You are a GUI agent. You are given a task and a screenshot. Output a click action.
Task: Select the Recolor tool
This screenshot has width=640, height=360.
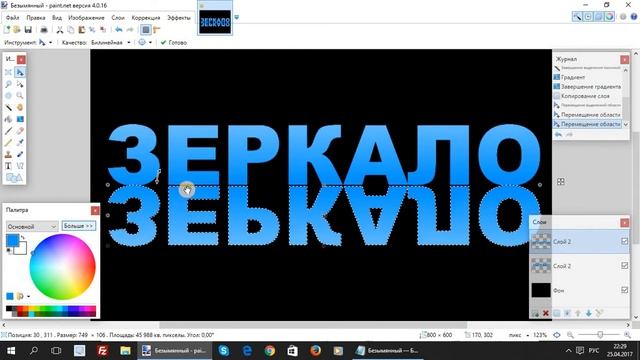tap(20, 155)
